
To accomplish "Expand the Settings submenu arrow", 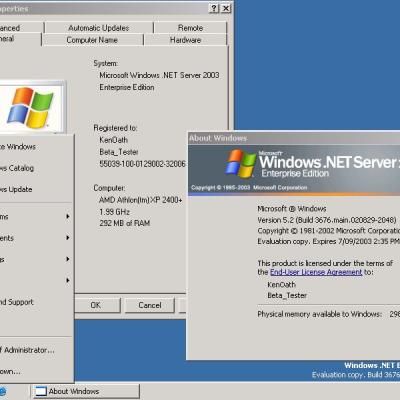I will (68, 259).
